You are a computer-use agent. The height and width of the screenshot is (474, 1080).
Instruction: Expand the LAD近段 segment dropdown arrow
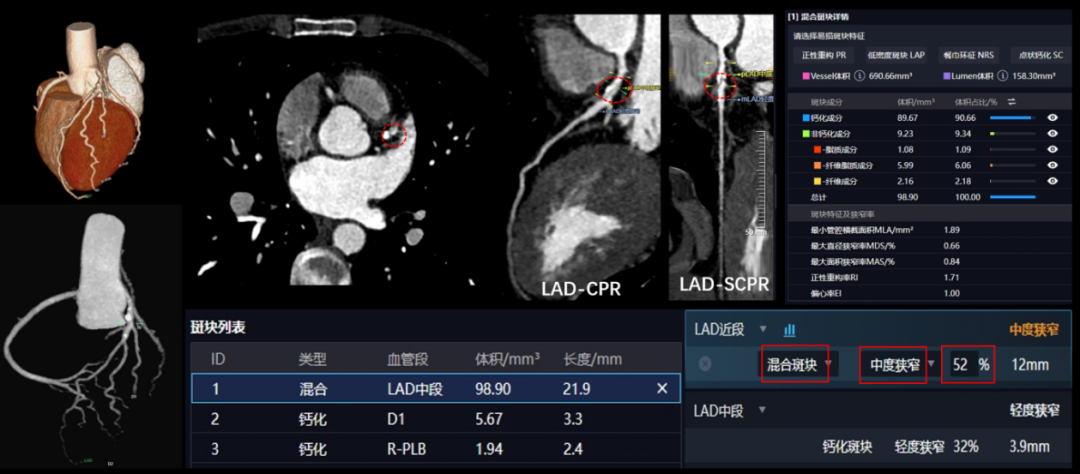pos(762,329)
